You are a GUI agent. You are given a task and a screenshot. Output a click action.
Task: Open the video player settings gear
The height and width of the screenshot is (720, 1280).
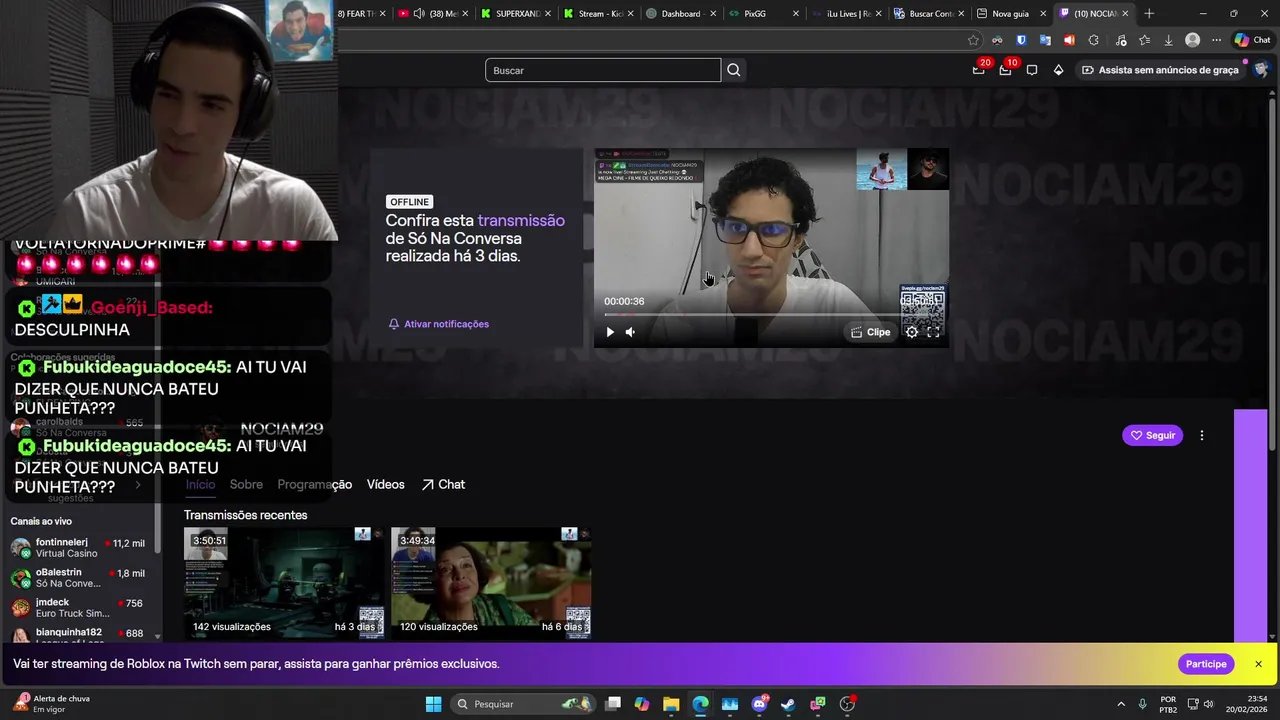coord(912,332)
